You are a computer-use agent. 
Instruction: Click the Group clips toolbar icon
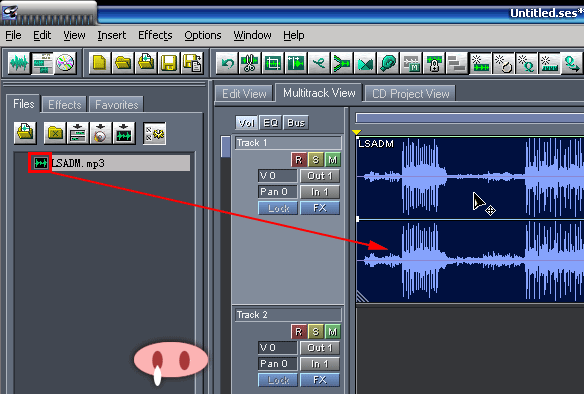point(457,63)
